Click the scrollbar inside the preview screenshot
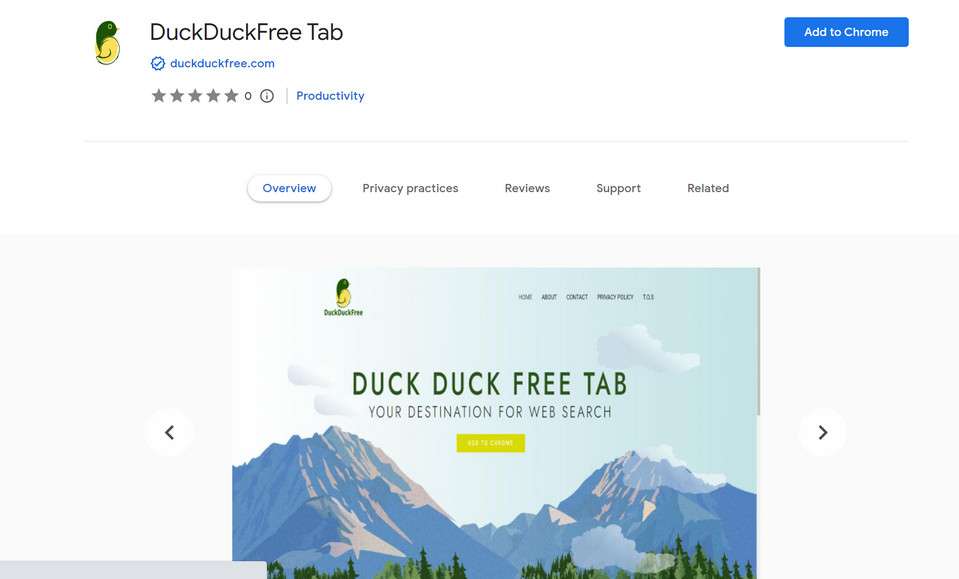This screenshot has width=959, height=579. 758,341
